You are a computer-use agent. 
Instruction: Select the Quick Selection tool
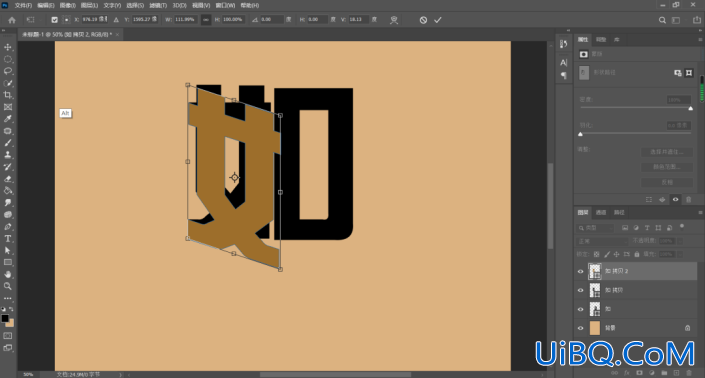tap(8, 83)
